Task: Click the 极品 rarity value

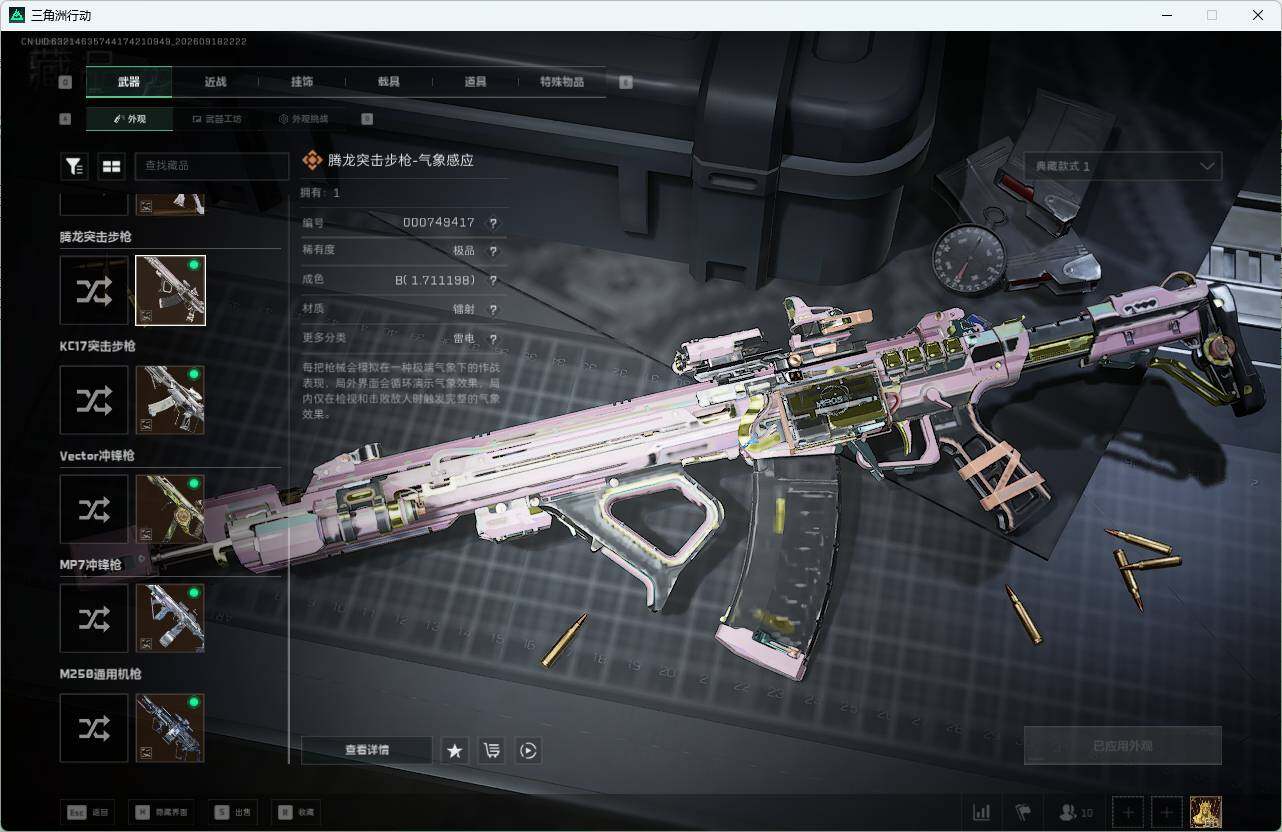Action: click(x=464, y=252)
